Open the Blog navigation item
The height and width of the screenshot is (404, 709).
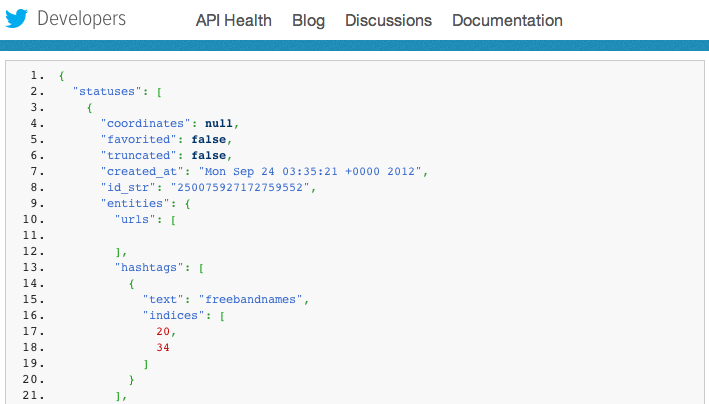point(308,20)
